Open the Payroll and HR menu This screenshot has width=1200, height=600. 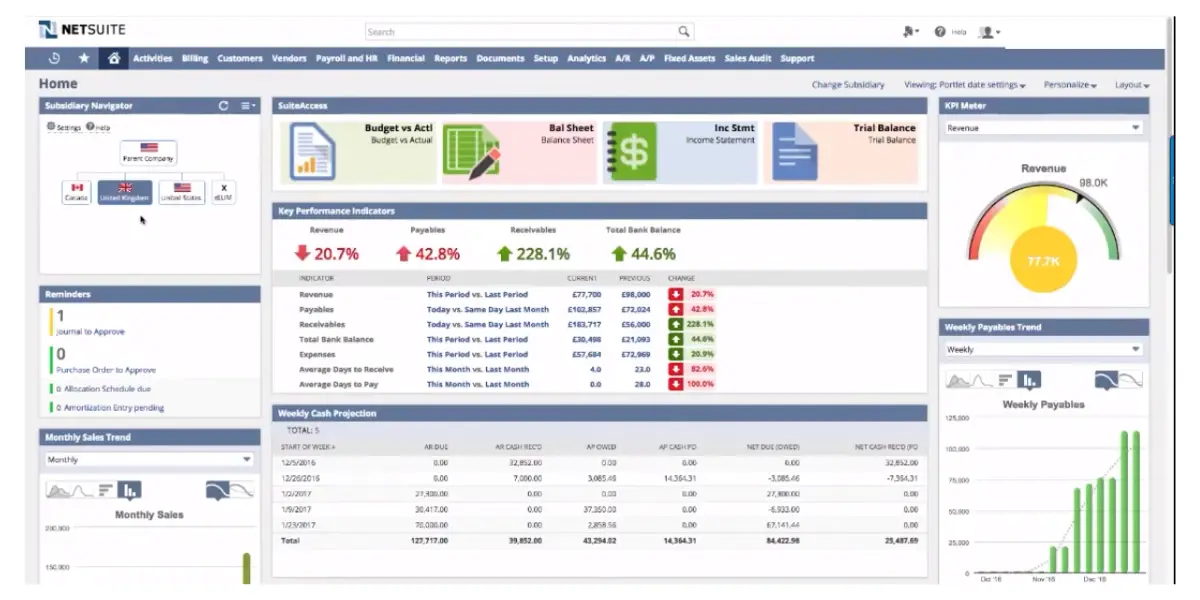click(346, 58)
